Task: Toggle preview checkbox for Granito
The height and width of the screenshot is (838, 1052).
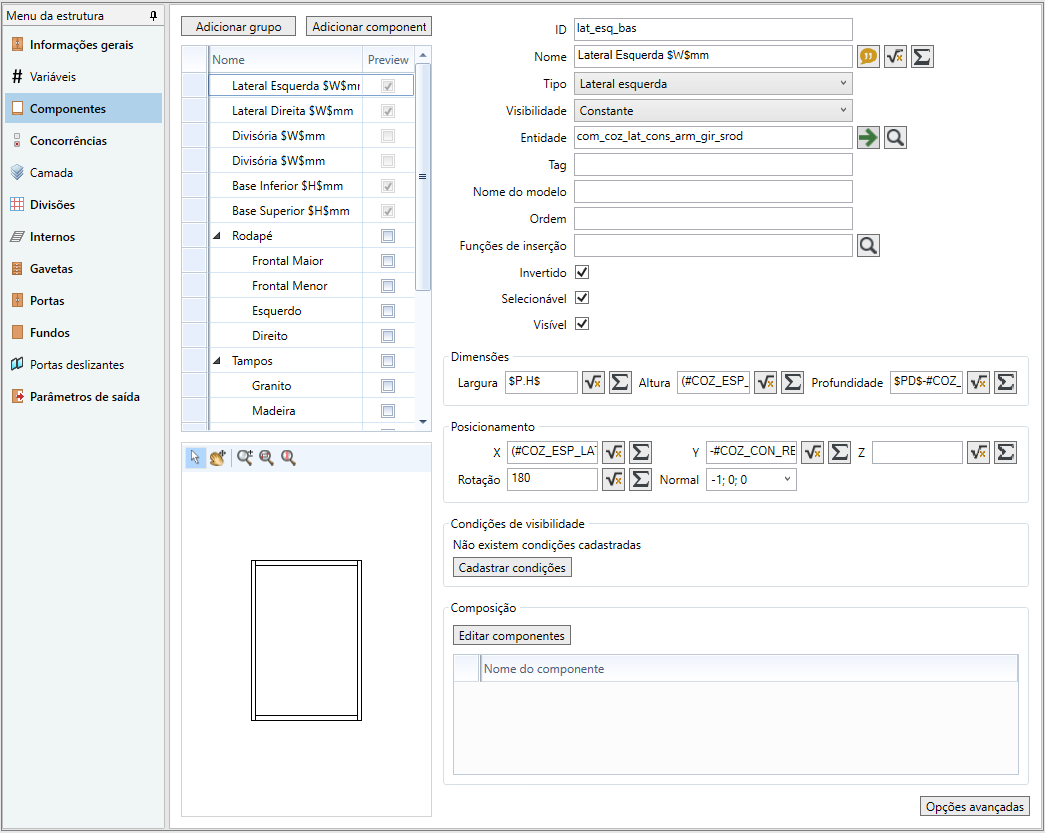Action: 388,386
